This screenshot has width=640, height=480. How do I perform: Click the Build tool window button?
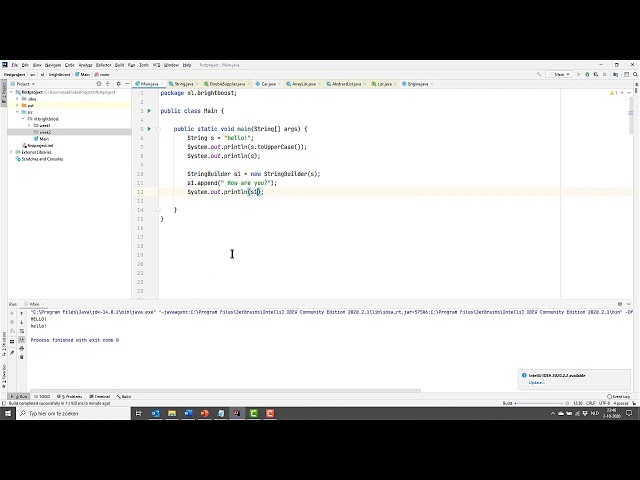[124, 396]
